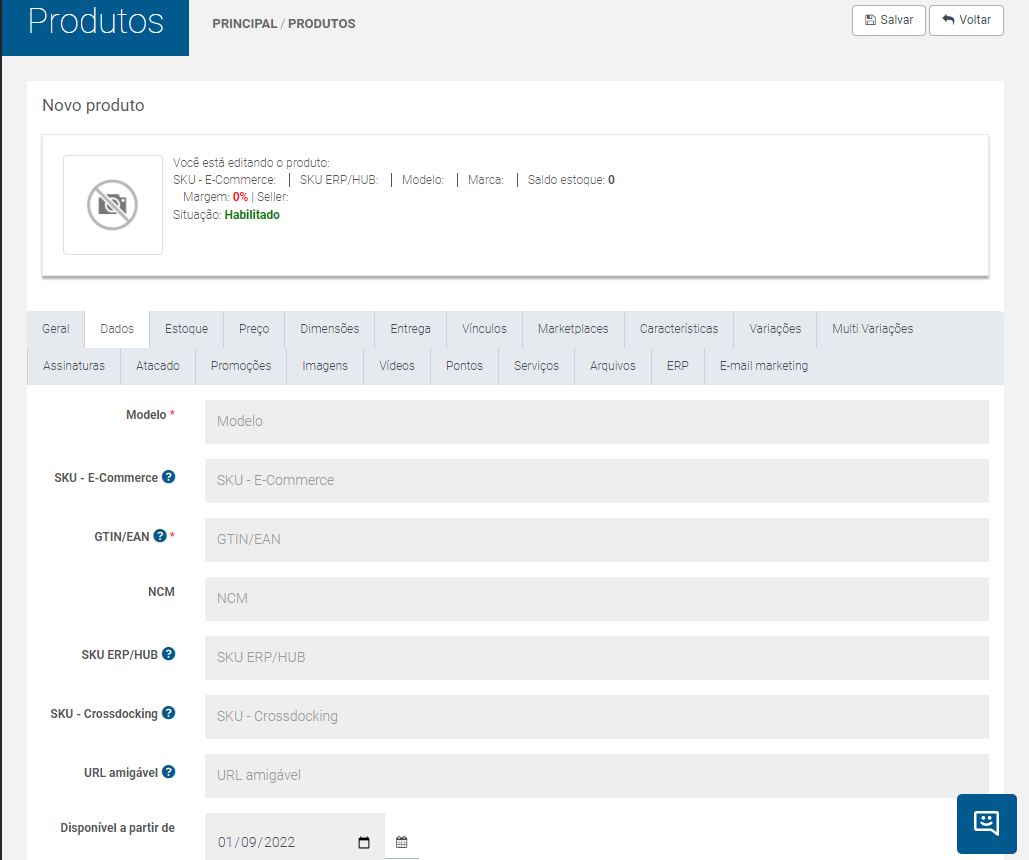Open the Vínculos tab
Image resolution: width=1029 pixels, height=860 pixels.
click(484, 329)
